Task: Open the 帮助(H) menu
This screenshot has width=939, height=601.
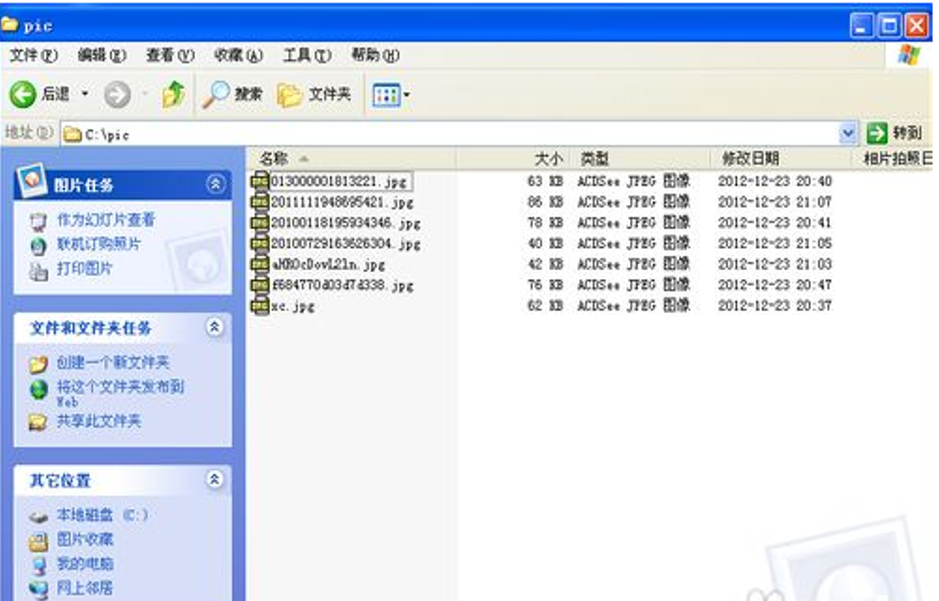Action: tap(375, 55)
